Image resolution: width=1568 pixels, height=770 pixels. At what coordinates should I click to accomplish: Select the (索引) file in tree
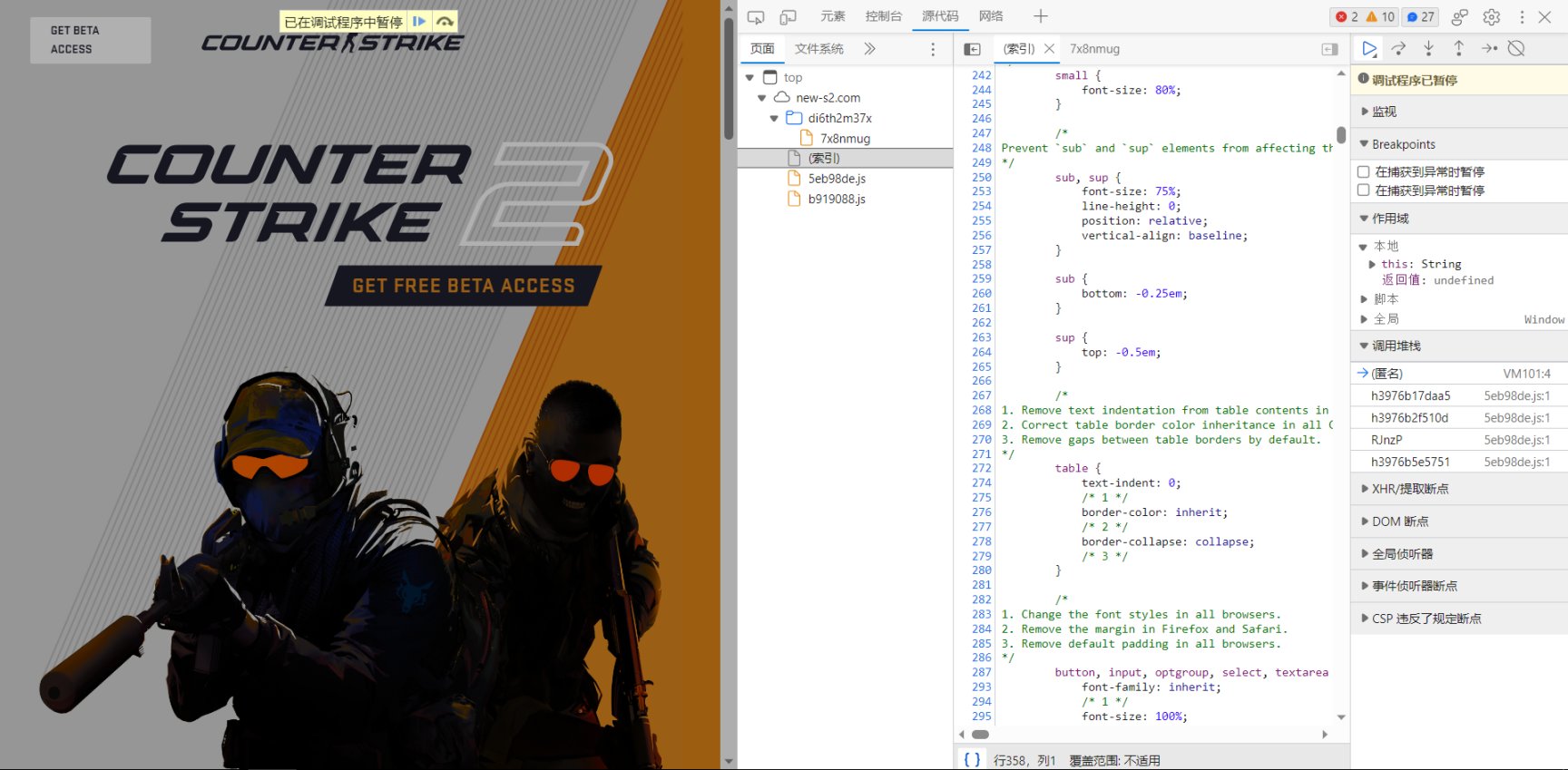click(x=845, y=159)
